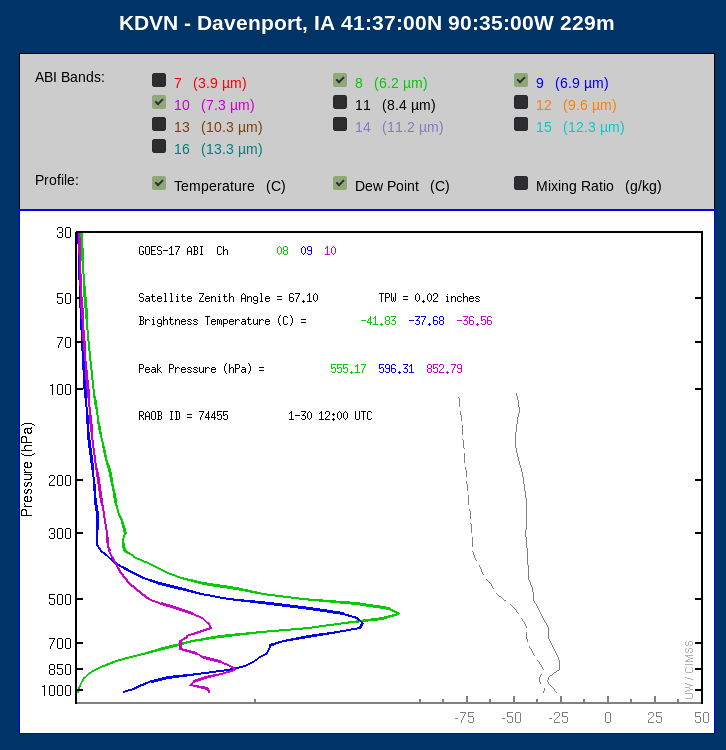Click the green channel 08 curve peak
This screenshot has height=750, width=726.
[398, 613]
